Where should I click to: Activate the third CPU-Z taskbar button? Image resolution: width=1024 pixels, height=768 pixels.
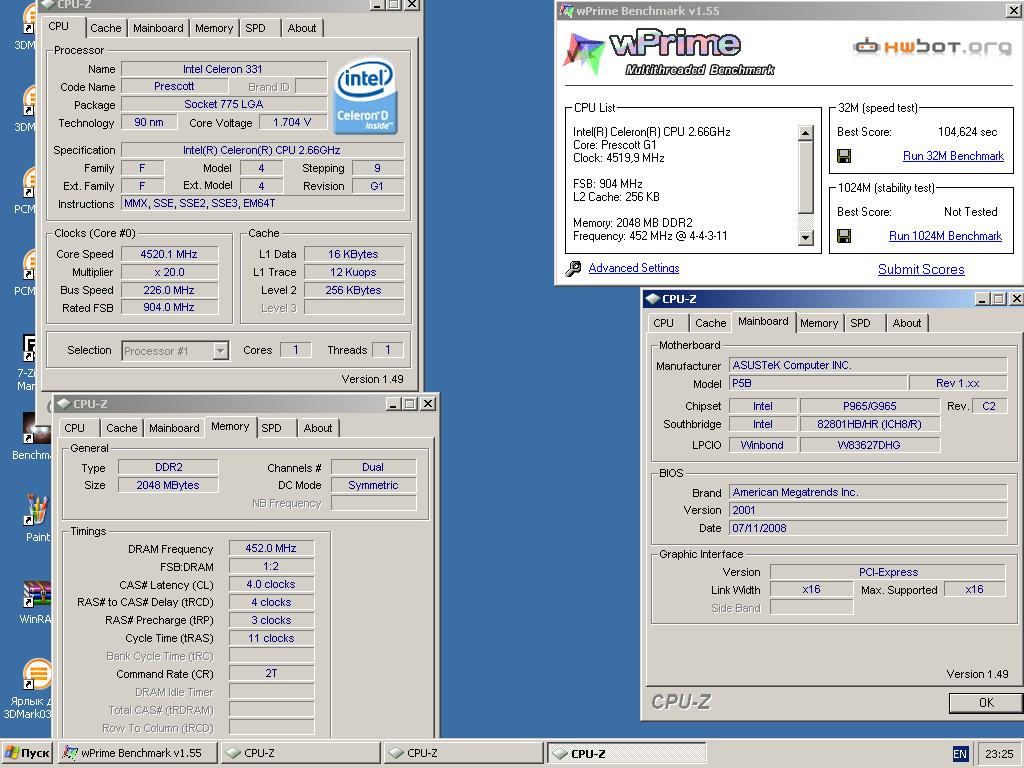[x=626, y=753]
